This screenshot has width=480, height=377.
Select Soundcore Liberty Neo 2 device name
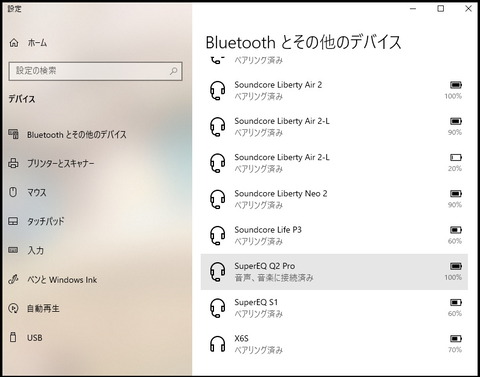pyautogui.click(x=281, y=194)
